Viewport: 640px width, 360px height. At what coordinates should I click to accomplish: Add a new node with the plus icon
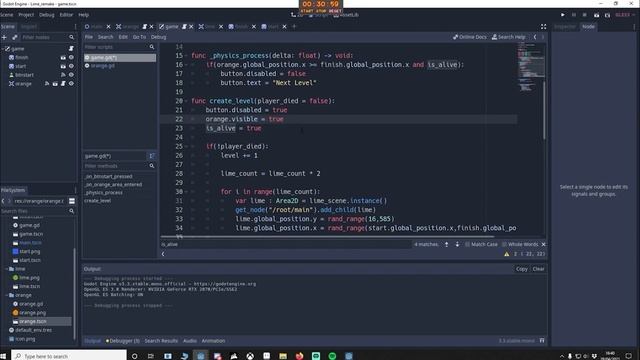point(4,37)
